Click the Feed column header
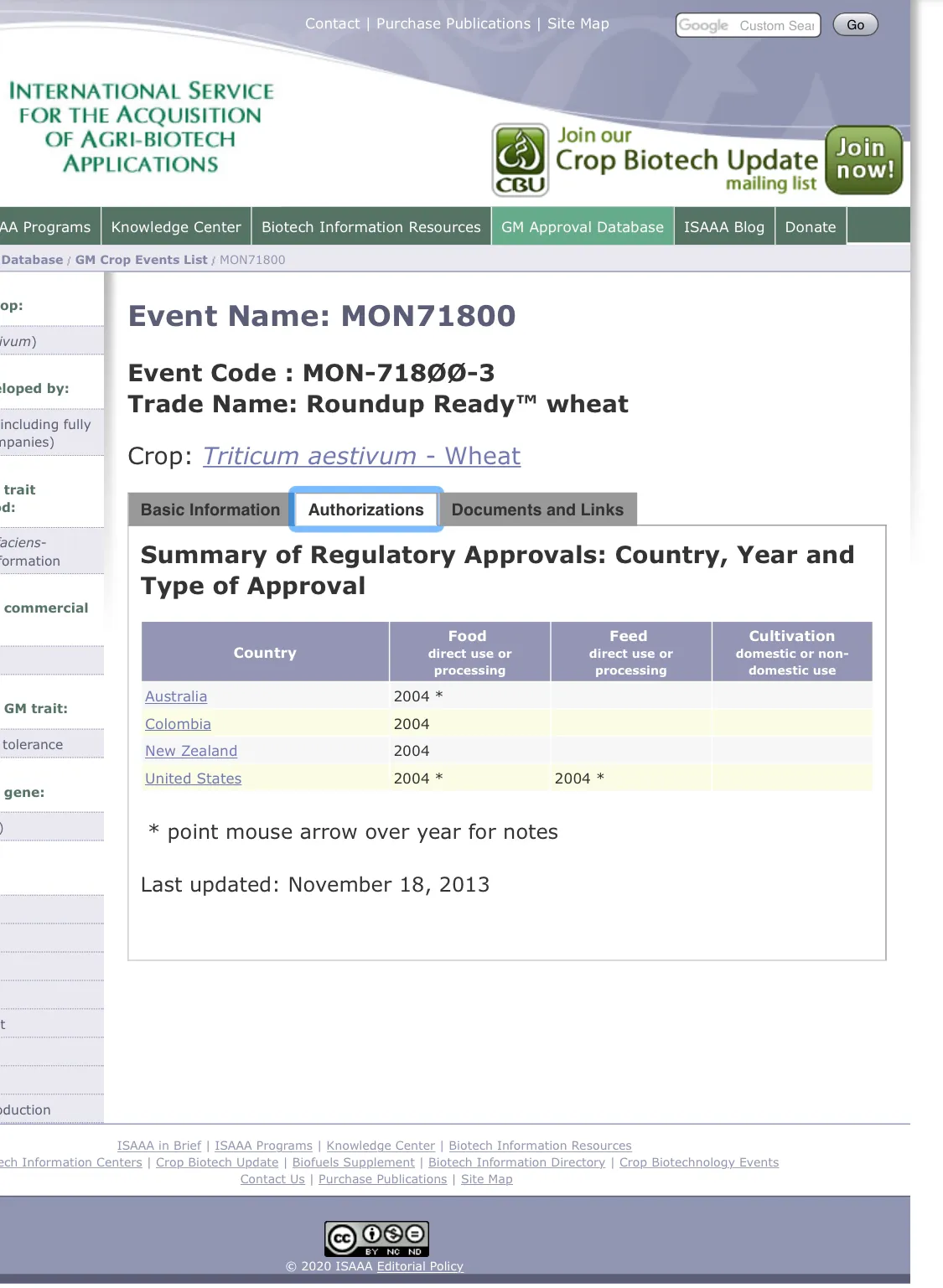 (x=630, y=652)
